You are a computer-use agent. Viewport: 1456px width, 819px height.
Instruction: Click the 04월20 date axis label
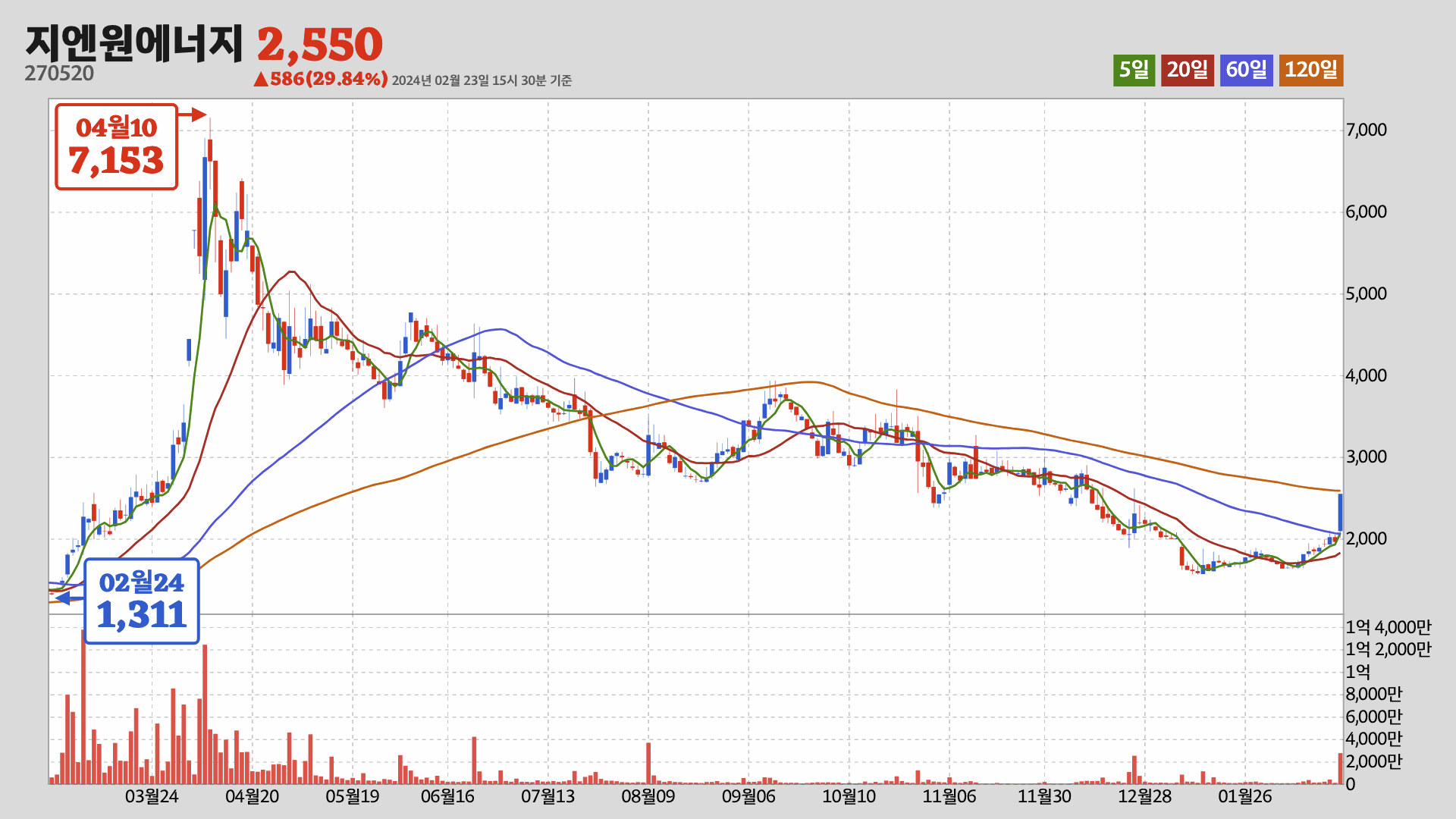[x=253, y=797]
